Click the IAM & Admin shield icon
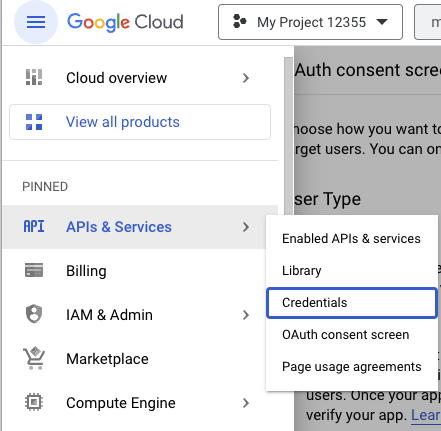Screen dimensions: 441x431 (x=34, y=314)
